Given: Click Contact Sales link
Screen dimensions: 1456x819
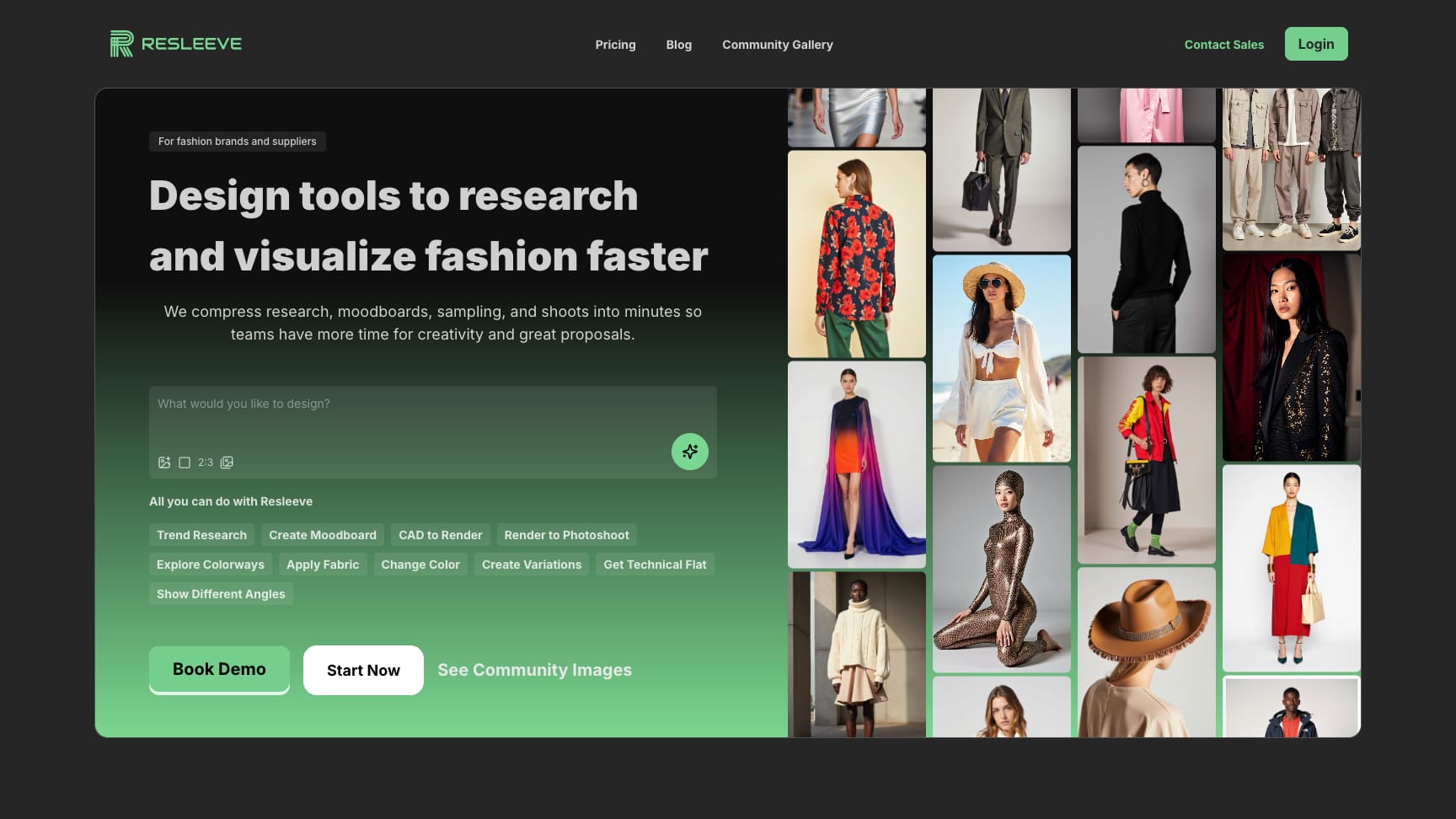Looking at the screenshot, I should point(1223,45).
